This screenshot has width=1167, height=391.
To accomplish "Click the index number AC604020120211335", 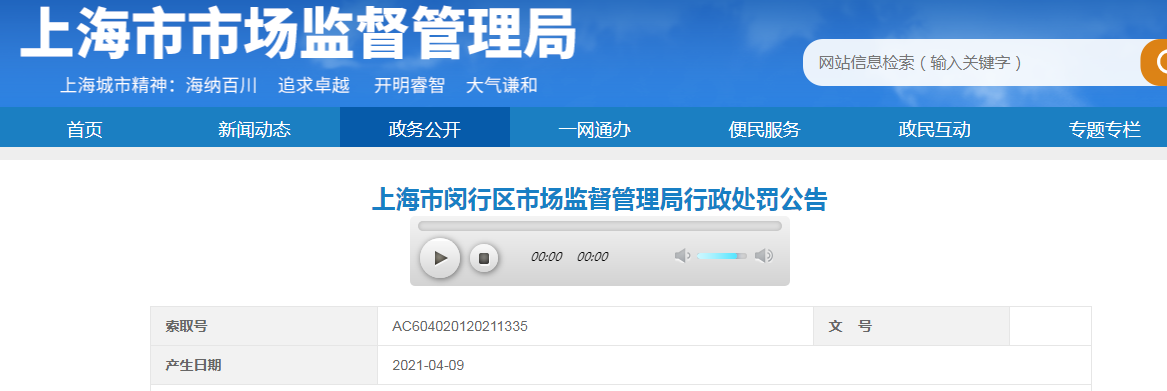I will pyautogui.click(x=460, y=326).
